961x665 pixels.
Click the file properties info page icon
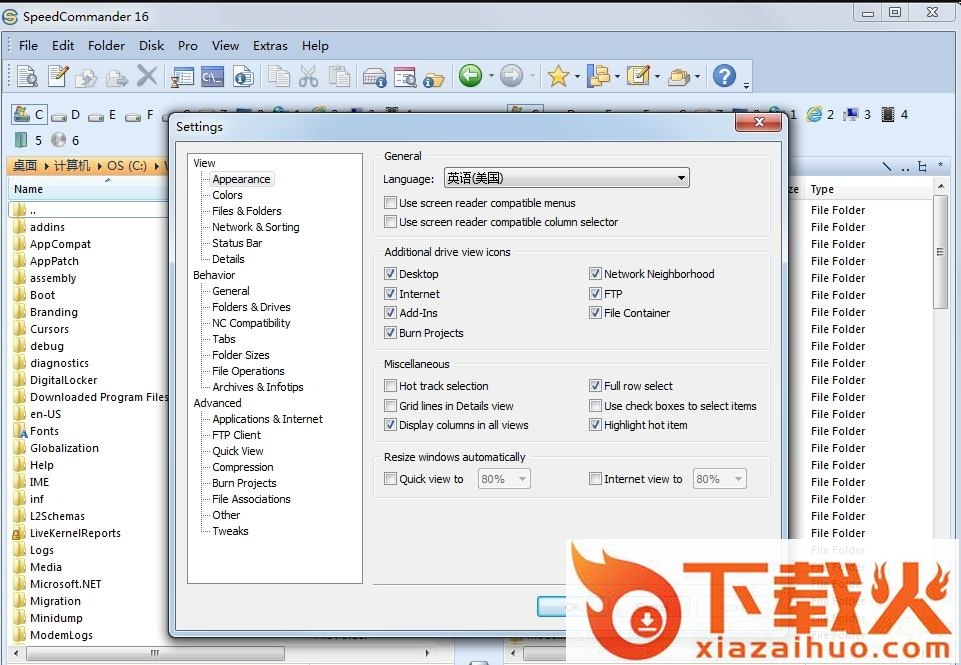(x=243, y=77)
